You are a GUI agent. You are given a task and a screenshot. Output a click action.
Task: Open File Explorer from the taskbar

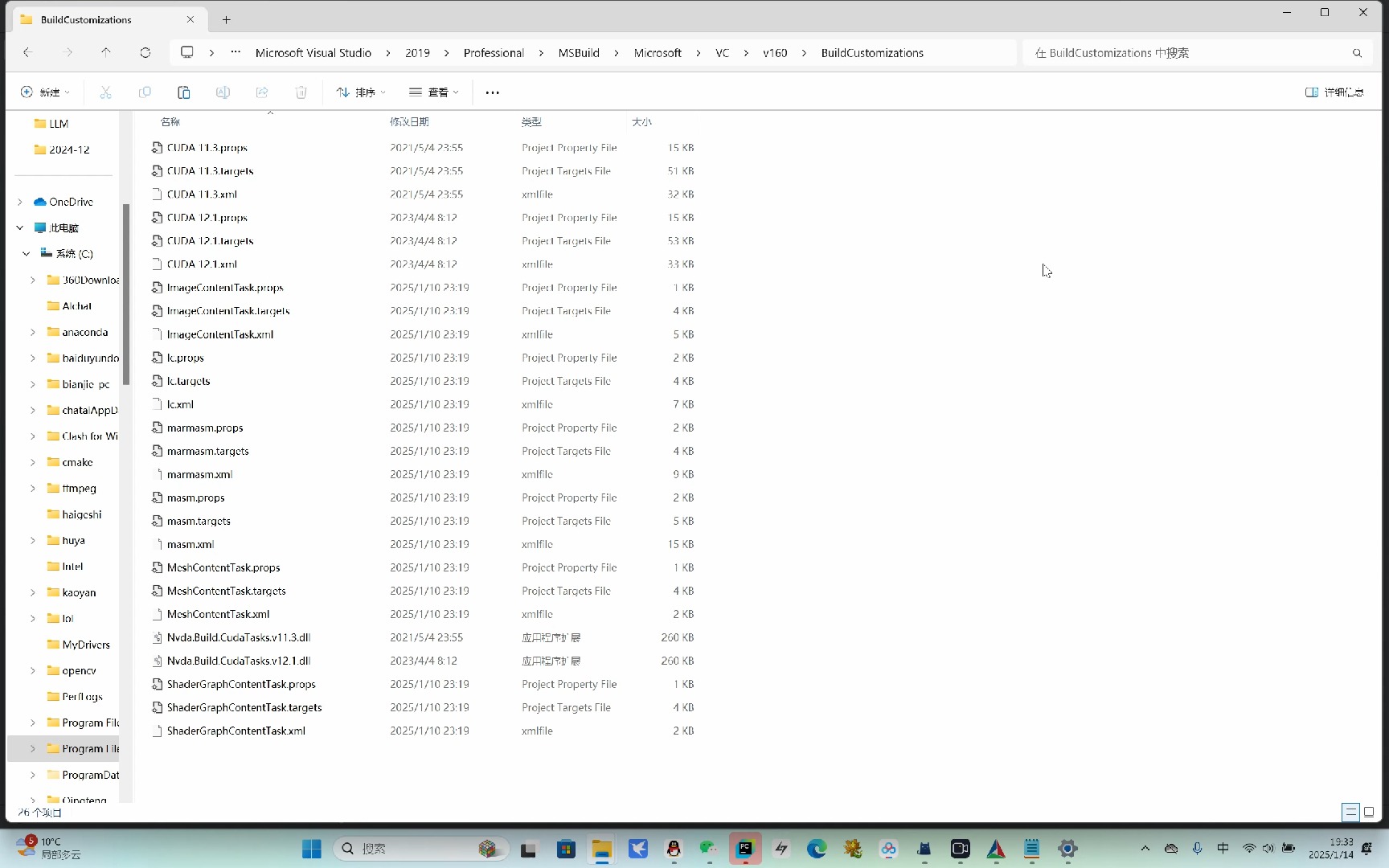602,849
